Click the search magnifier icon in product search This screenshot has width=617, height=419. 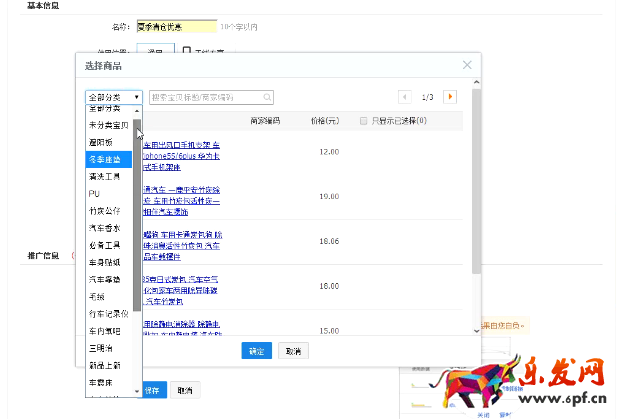click(268, 97)
